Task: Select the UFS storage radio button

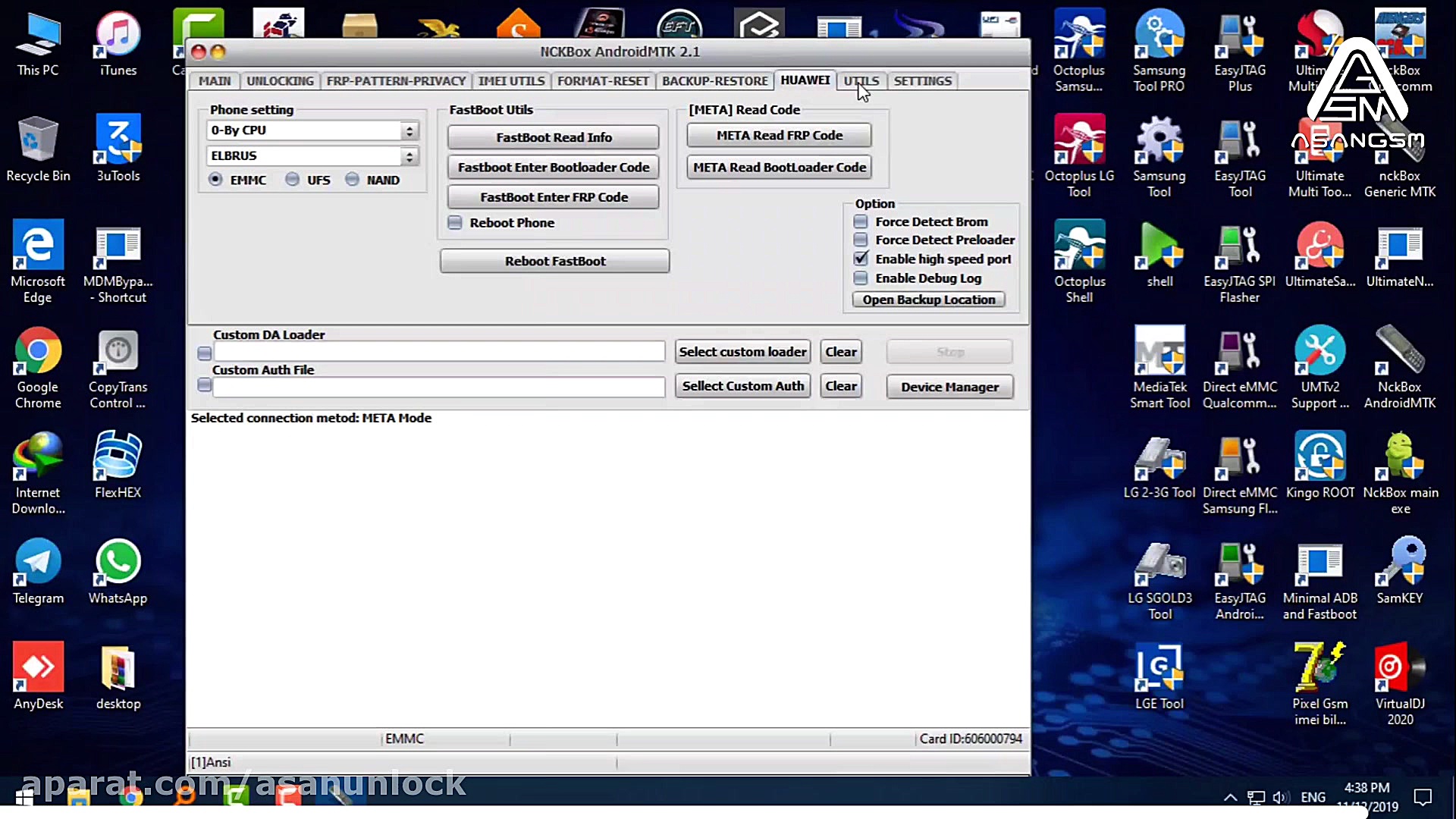Action: (x=293, y=180)
